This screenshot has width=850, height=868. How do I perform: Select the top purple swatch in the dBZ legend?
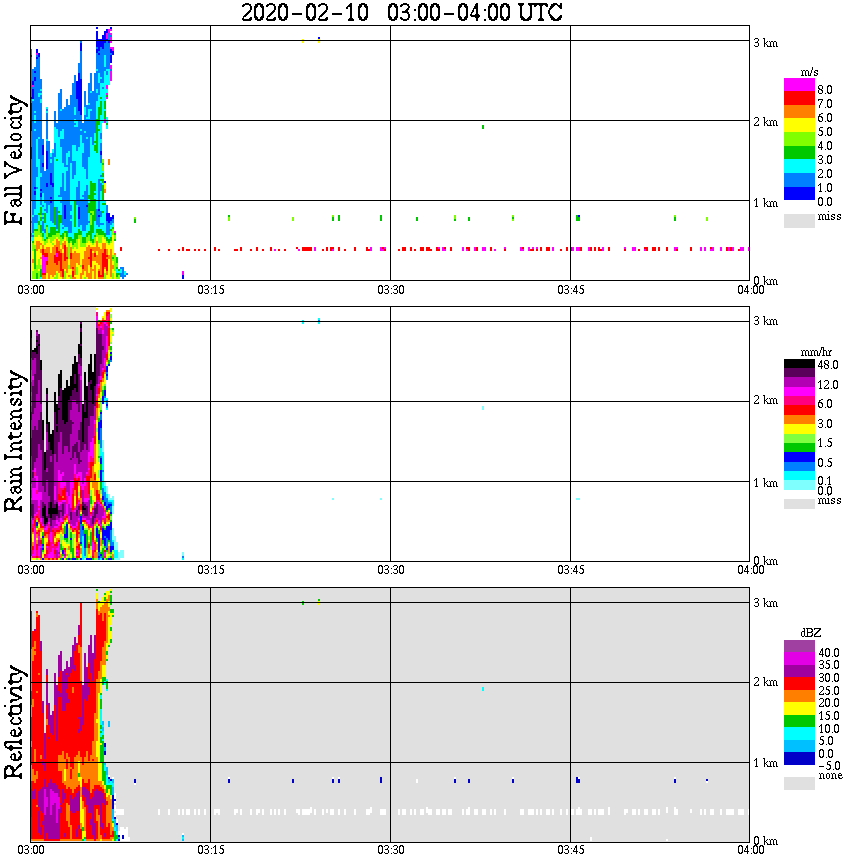tap(799, 646)
